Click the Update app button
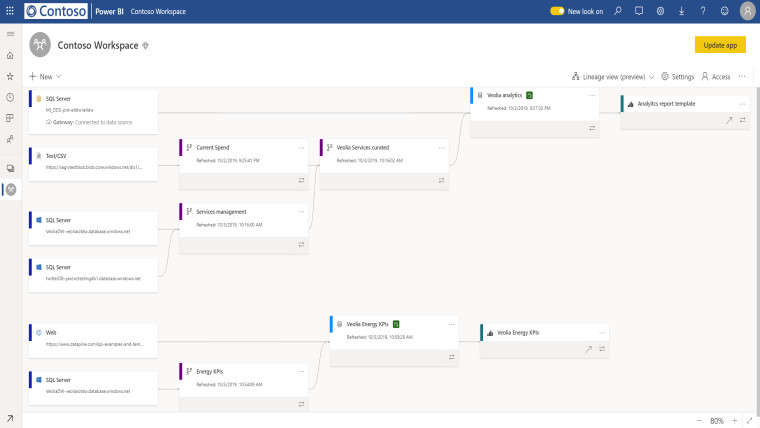The width and height of the screenshot is (760, 428). click(720, 45)
